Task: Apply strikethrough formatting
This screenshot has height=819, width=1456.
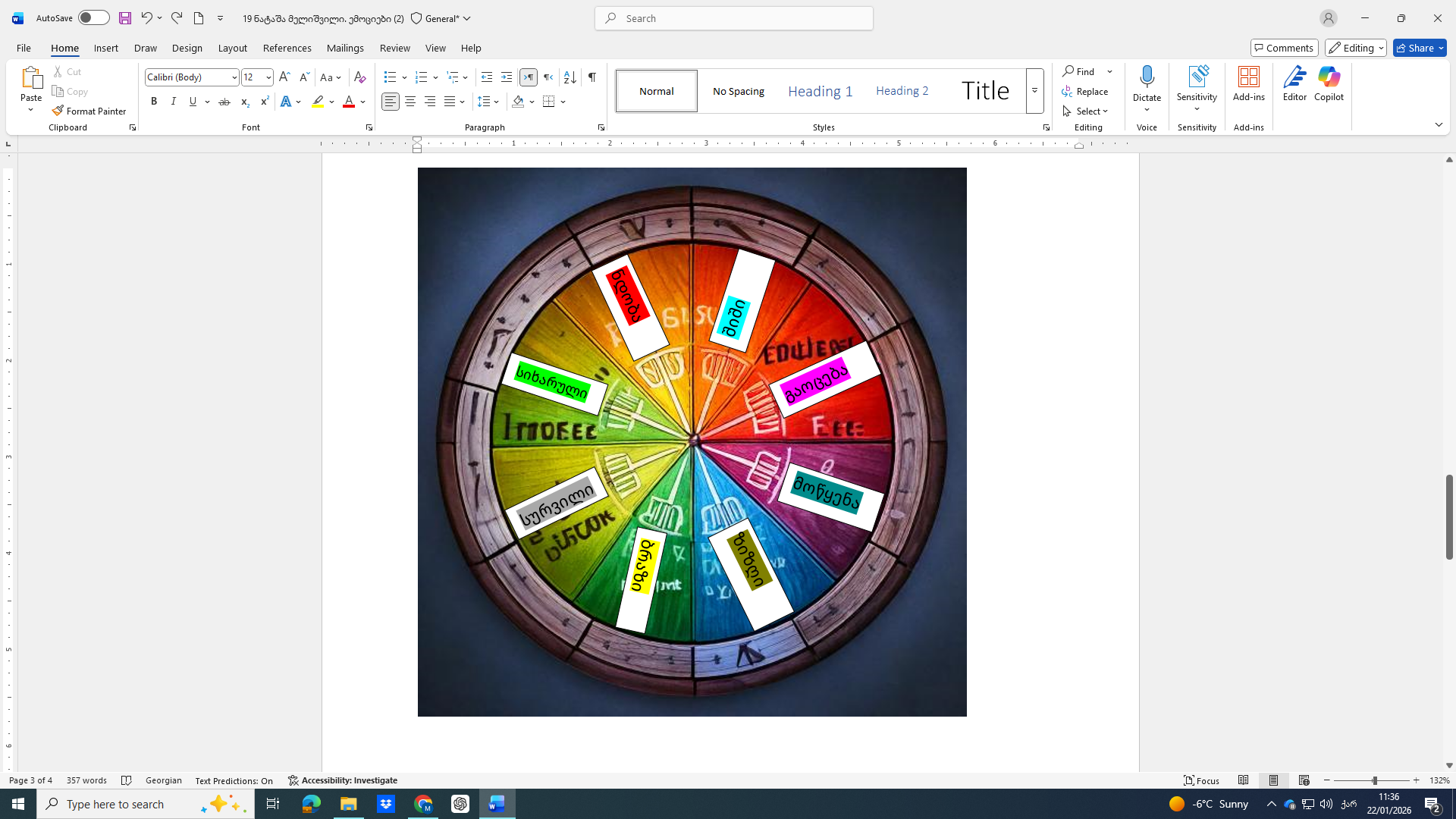Action: pos(224,102)
